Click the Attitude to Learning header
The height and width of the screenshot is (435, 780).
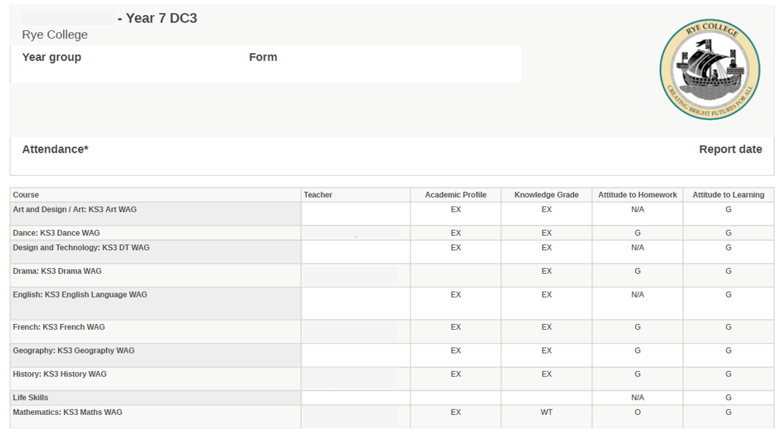[x=728, y=195]
